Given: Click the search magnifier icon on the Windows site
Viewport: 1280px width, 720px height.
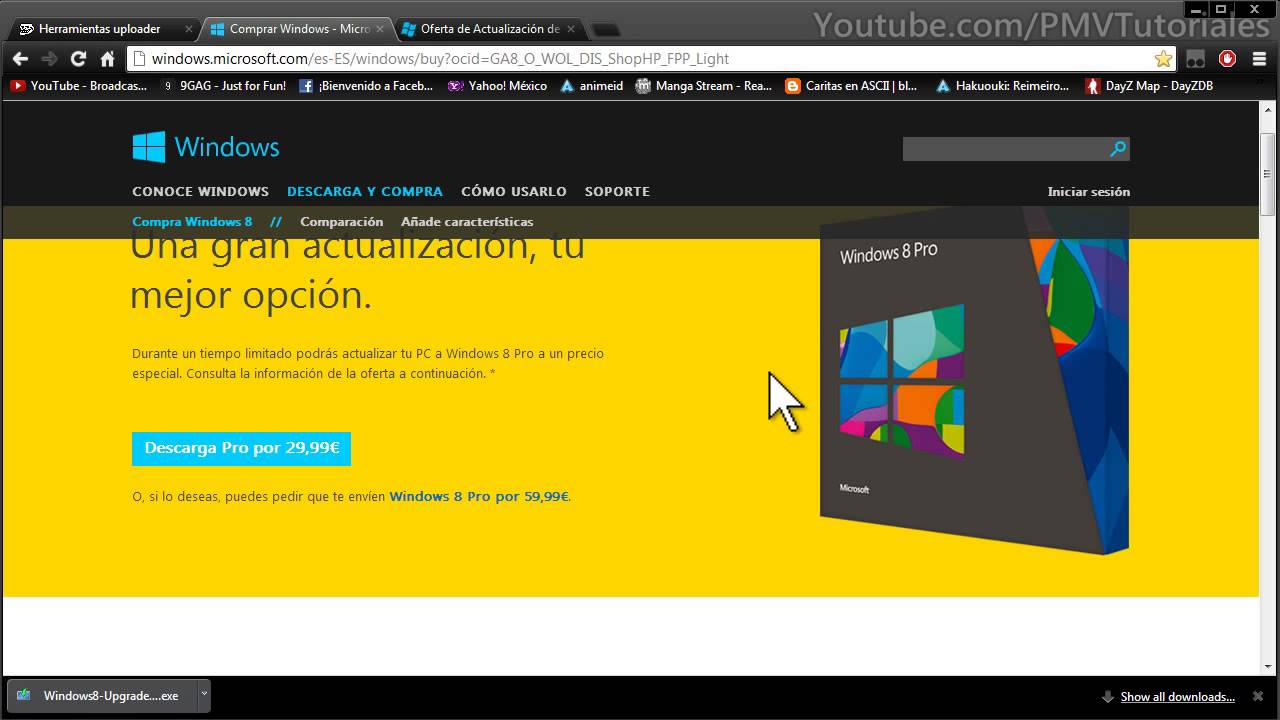Looking at the screenshot, I should click(x=1118, y=149).
